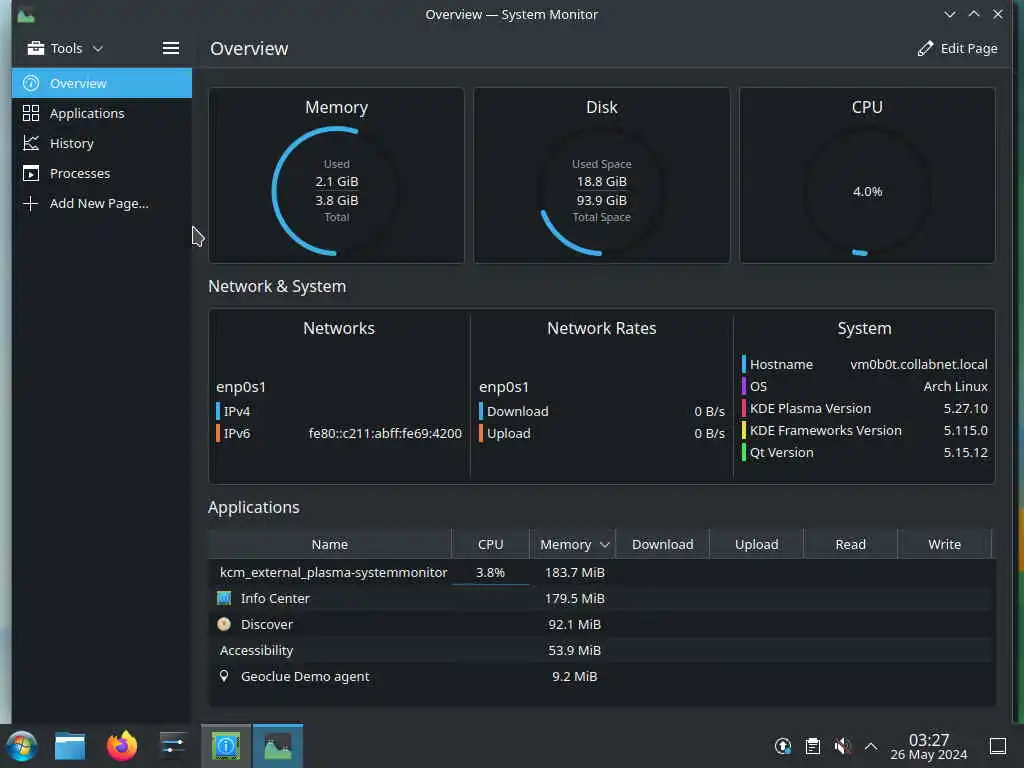Click the KDE Plasma Version entry
The image size is (1024, 768).
865,408
